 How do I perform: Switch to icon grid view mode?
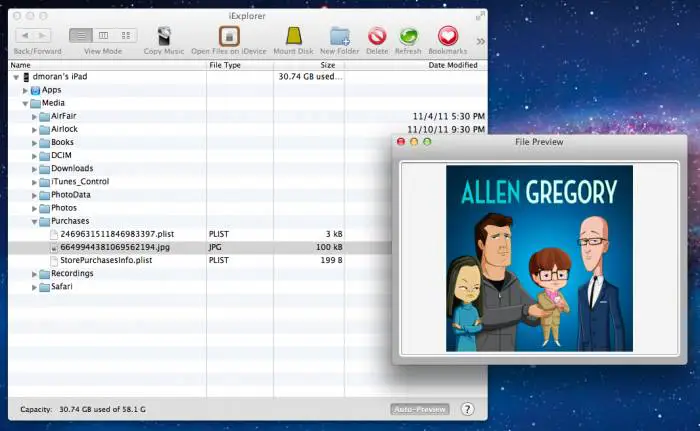[126, 35]
